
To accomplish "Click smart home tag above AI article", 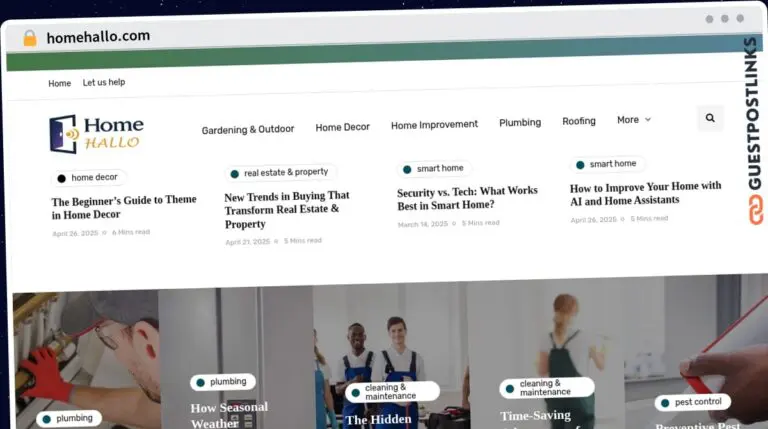I will pyautogui.click(x=607, y=164).
